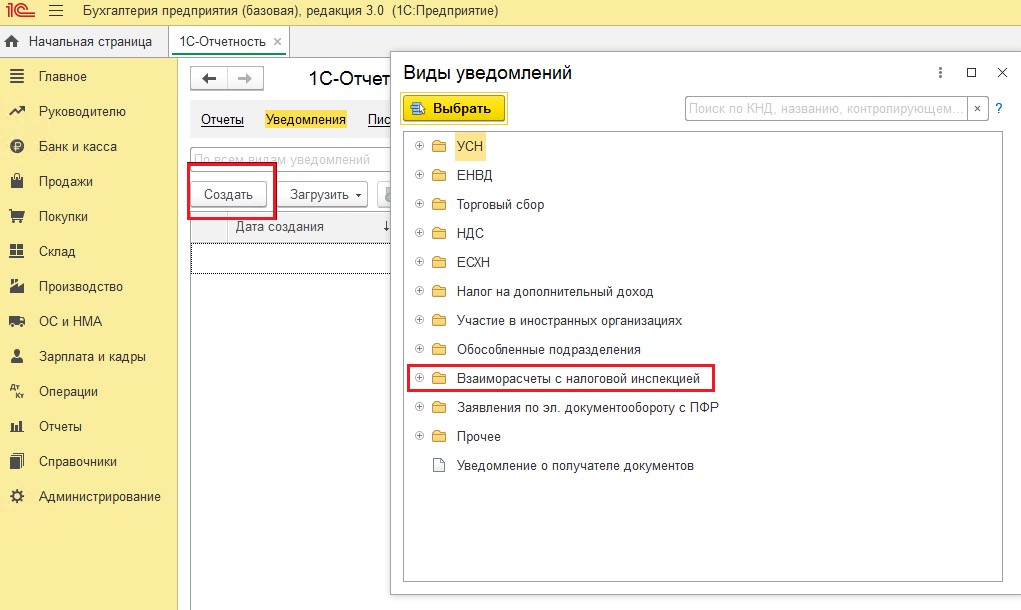The image size is (1021, 610).
Task: Click the Операции Дт/Кт icon
Action: [17, 391]
